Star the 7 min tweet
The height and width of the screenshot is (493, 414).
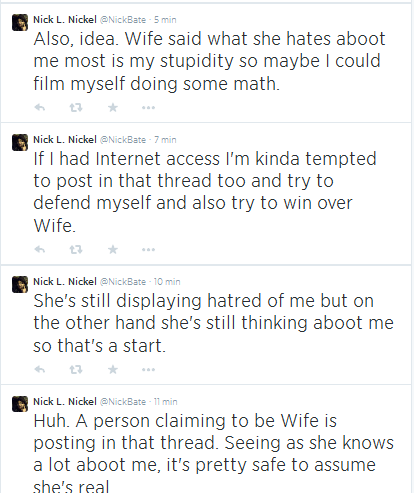pyautogui.click(x=113, y=249)
